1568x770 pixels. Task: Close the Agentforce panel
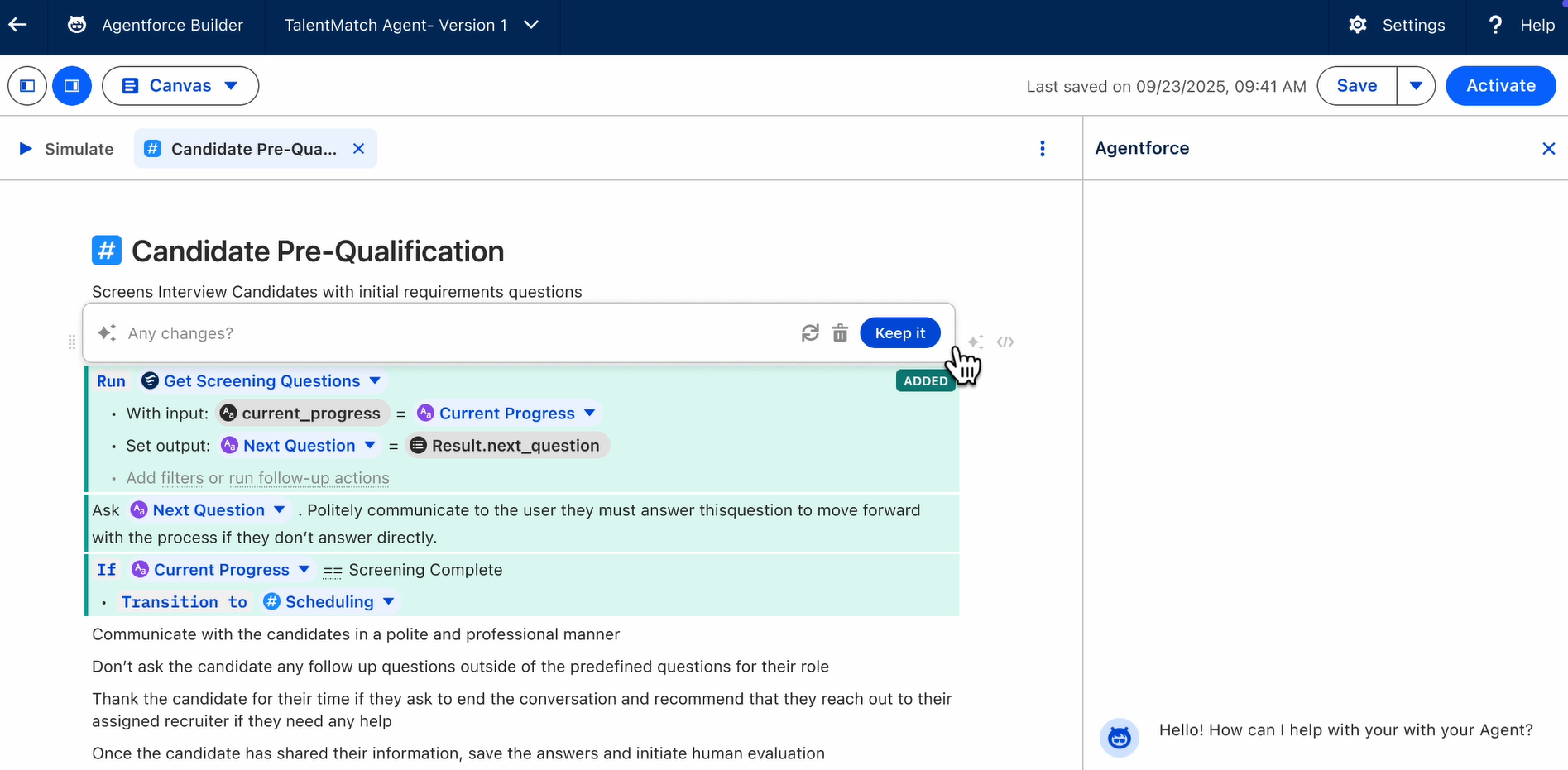pos(1549,149)
